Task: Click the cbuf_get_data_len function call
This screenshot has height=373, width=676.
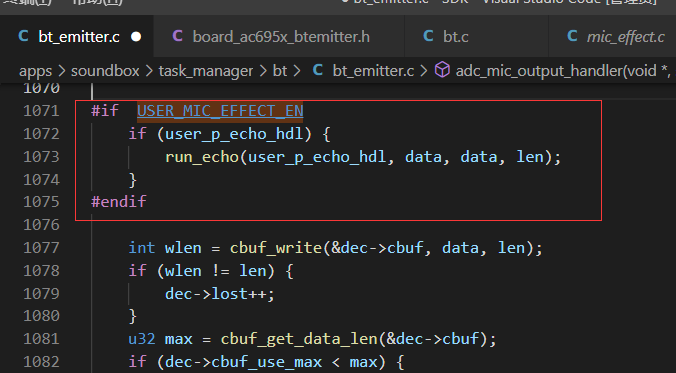Action: [x=299, y=339]
